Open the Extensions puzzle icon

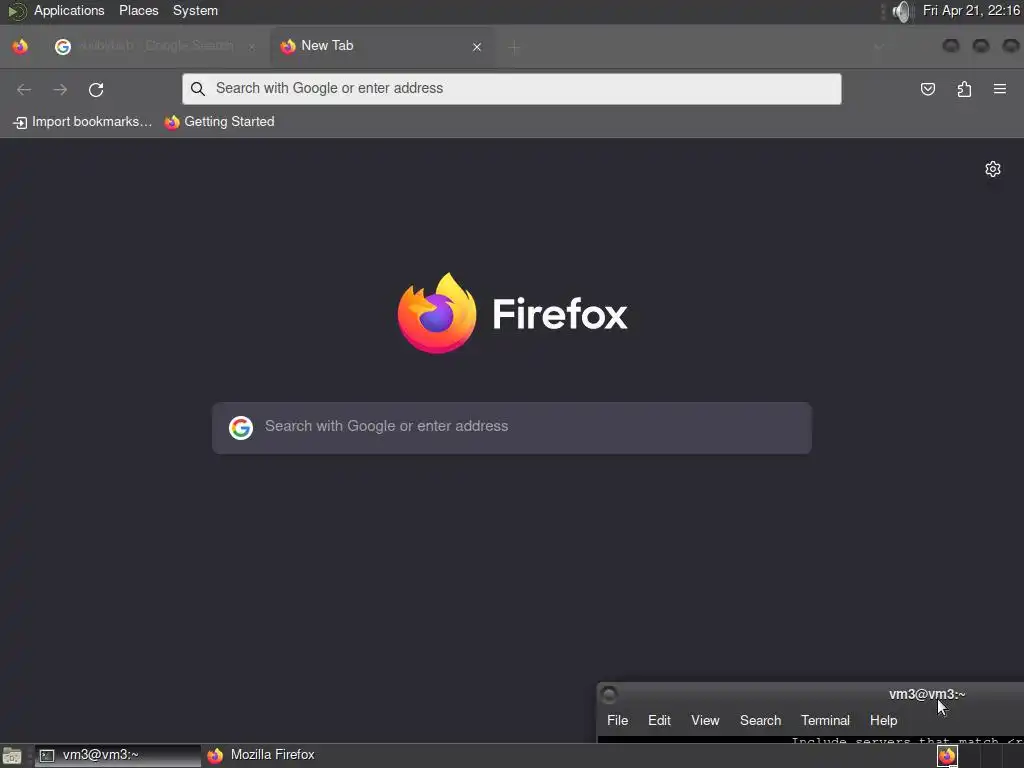point(964,89)
